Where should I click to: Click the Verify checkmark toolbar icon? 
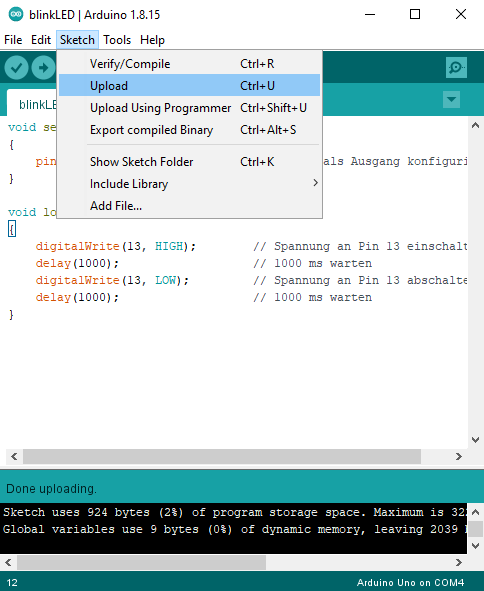coord(16,68)
